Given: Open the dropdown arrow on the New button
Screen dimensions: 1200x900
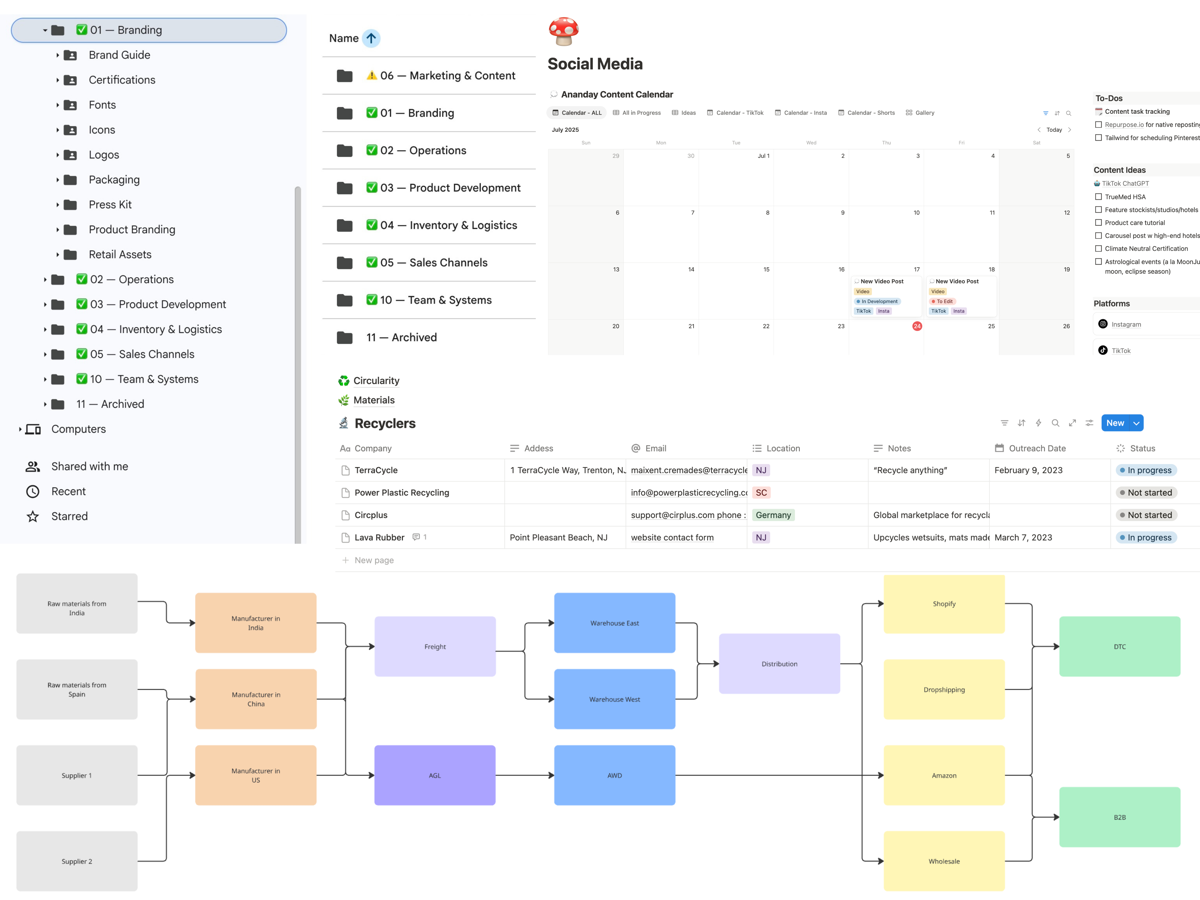Looking at the screenshot, I should click(1136, 423).
